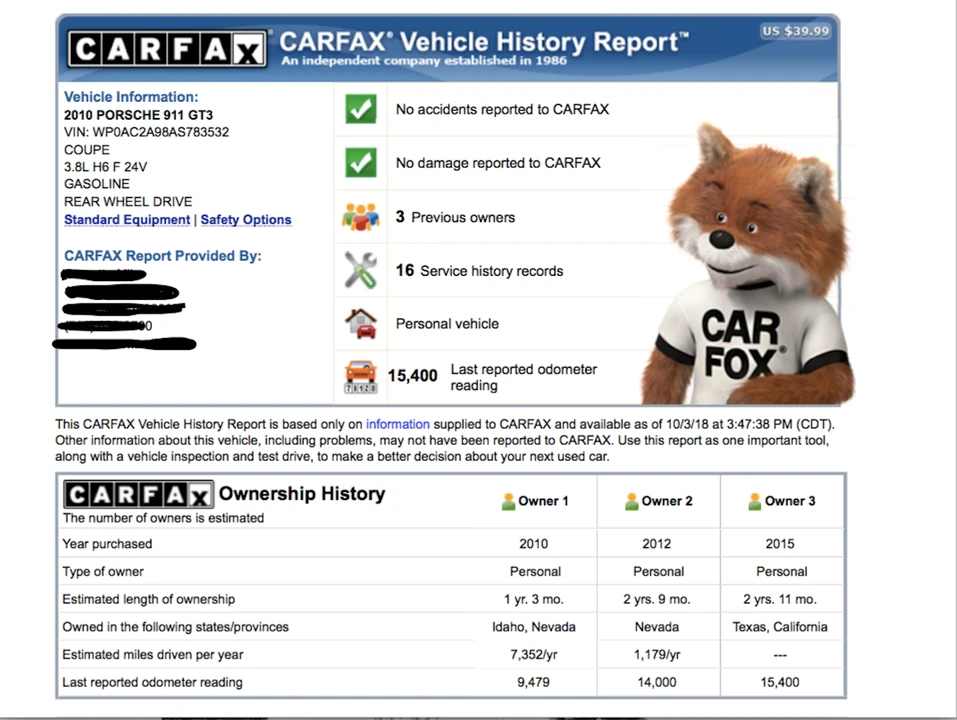Viewport: 957px width, 720px height.
Task: Click Owner 3 states 'Texas, California'
Action: [x=780, y=627]
